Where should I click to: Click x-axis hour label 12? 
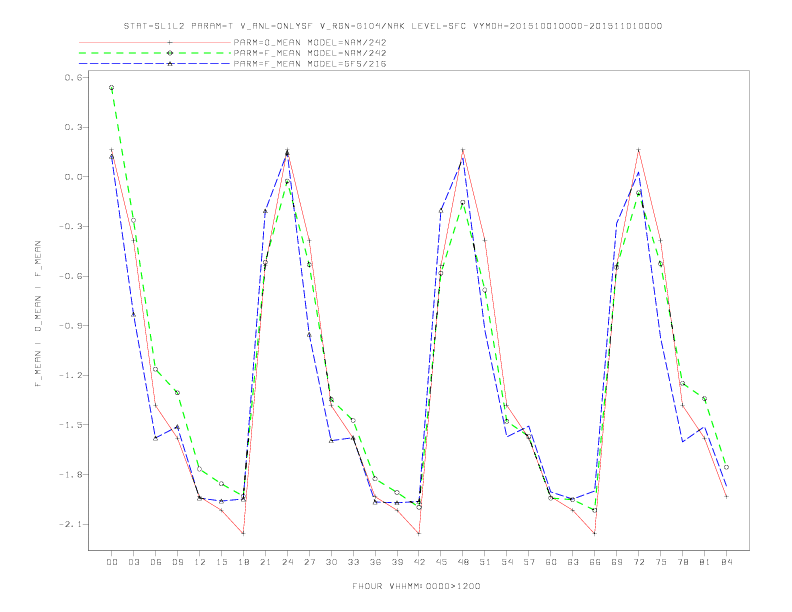tap(200, 562)
